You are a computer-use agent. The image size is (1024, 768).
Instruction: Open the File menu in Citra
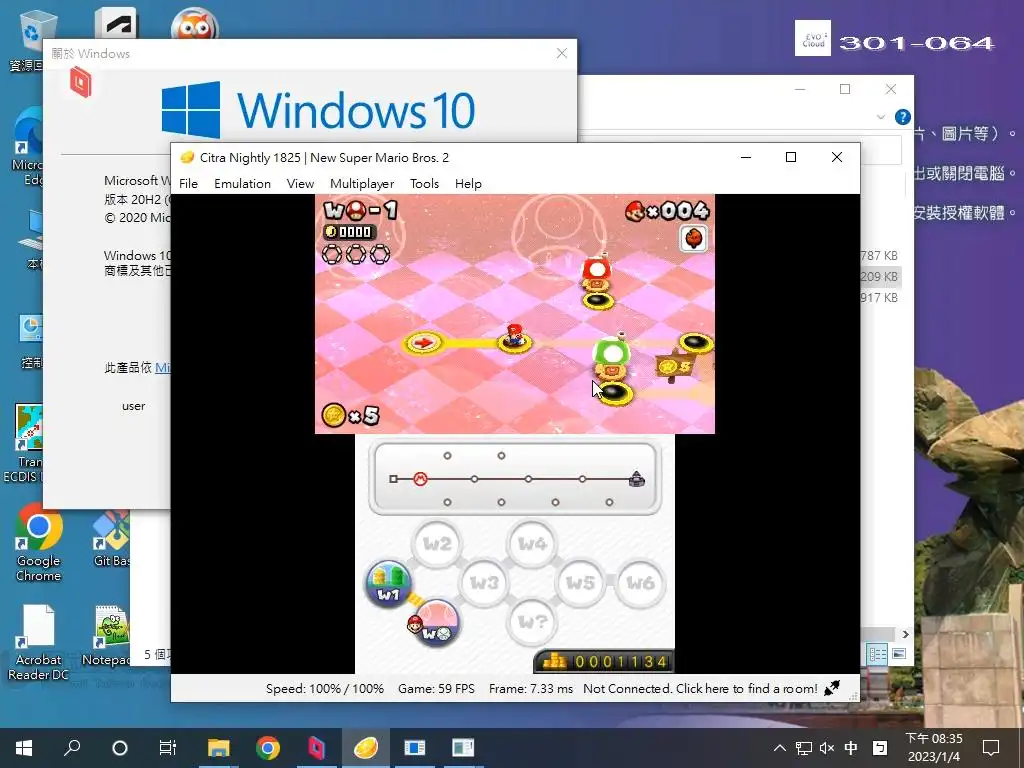188,184
